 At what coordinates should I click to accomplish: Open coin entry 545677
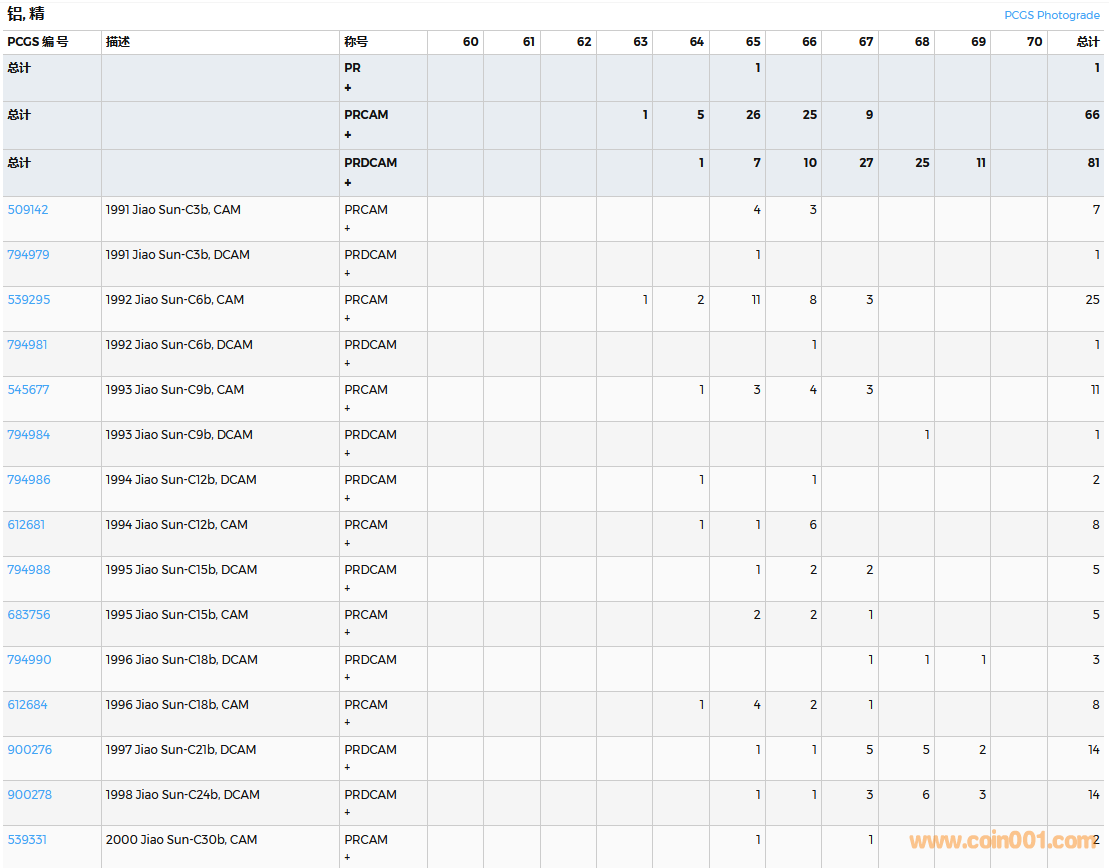click(x=28, y=390)
